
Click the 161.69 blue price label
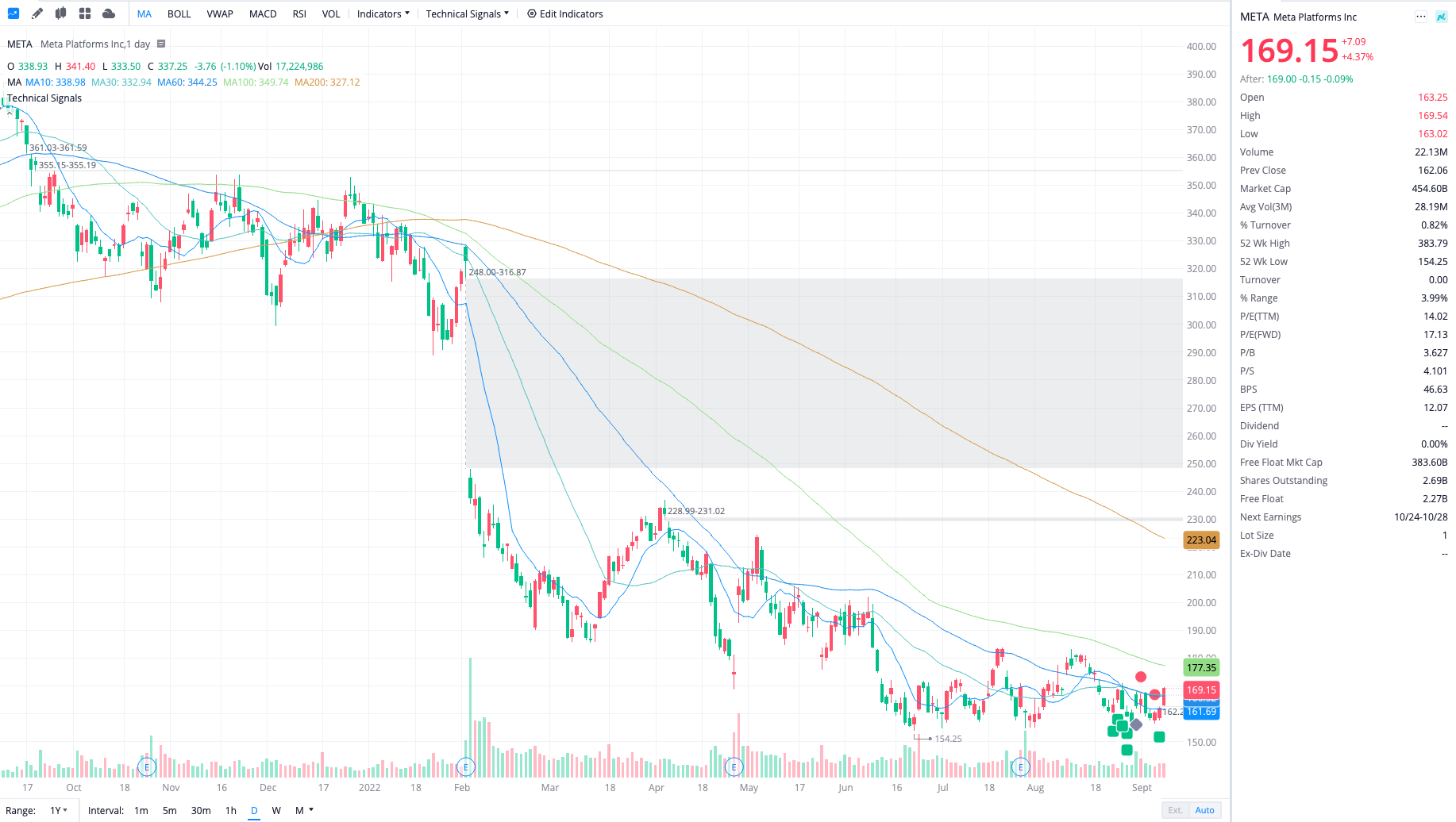pos(1201,712)
